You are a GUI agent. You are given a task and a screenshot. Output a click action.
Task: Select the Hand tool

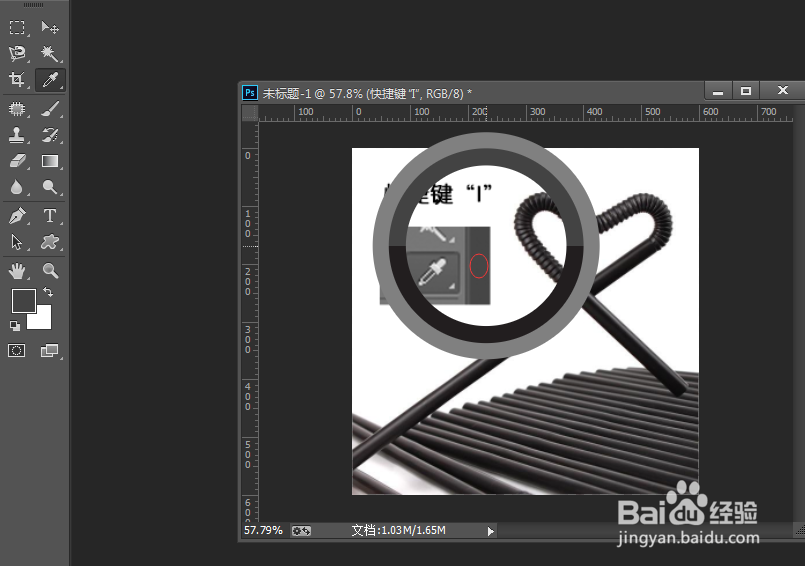17,271
